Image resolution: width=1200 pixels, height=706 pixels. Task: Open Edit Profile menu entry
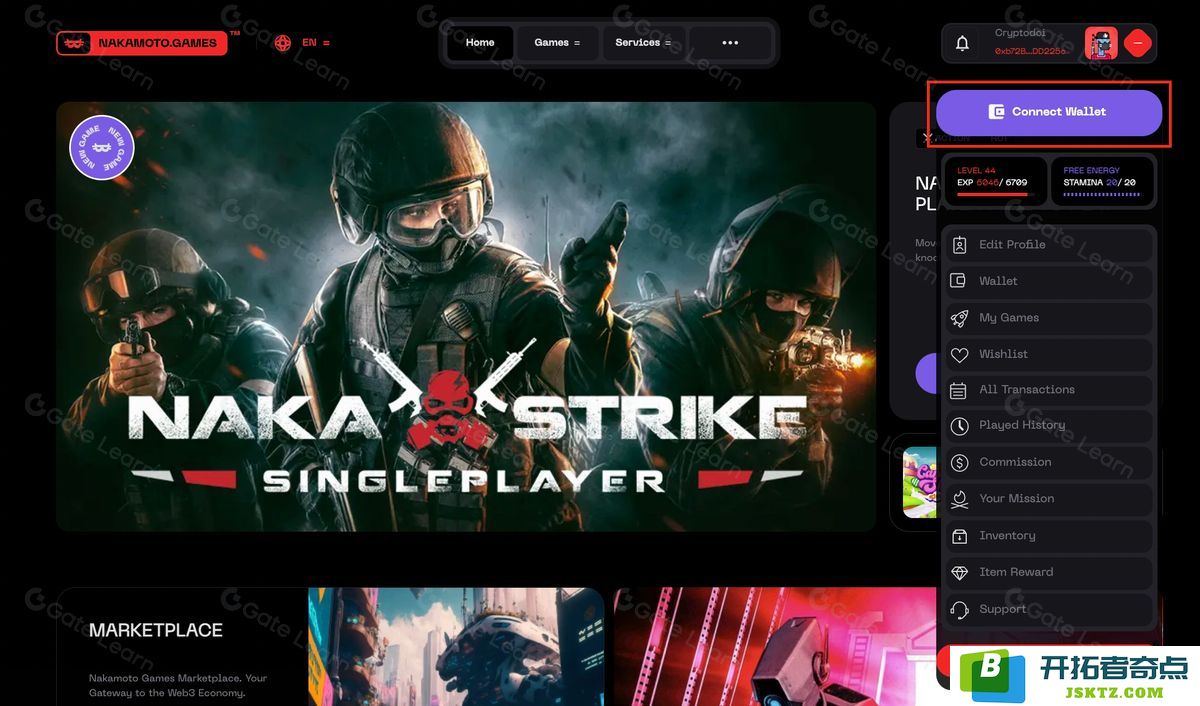point(1049,245)
